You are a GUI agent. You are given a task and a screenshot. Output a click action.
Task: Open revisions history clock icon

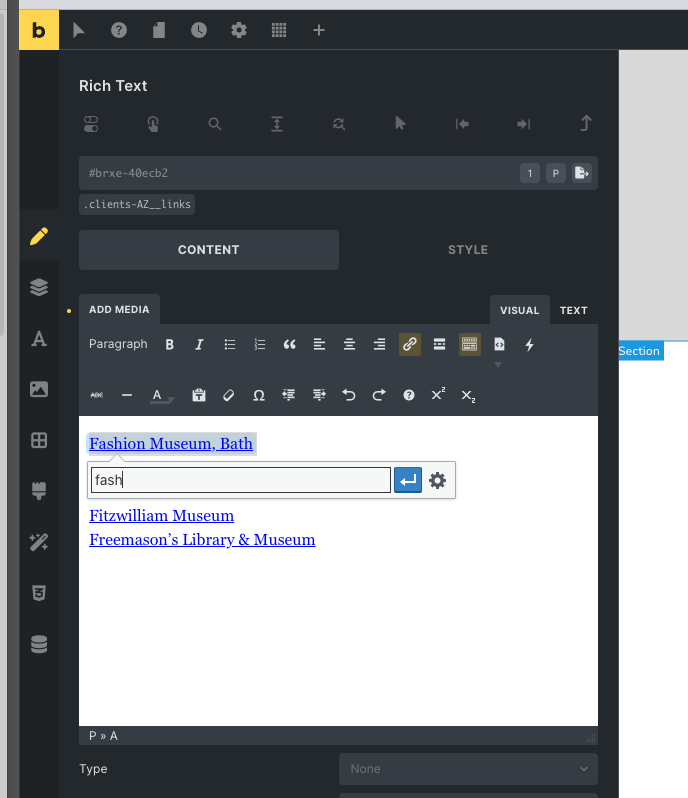[x=199, y=30]
